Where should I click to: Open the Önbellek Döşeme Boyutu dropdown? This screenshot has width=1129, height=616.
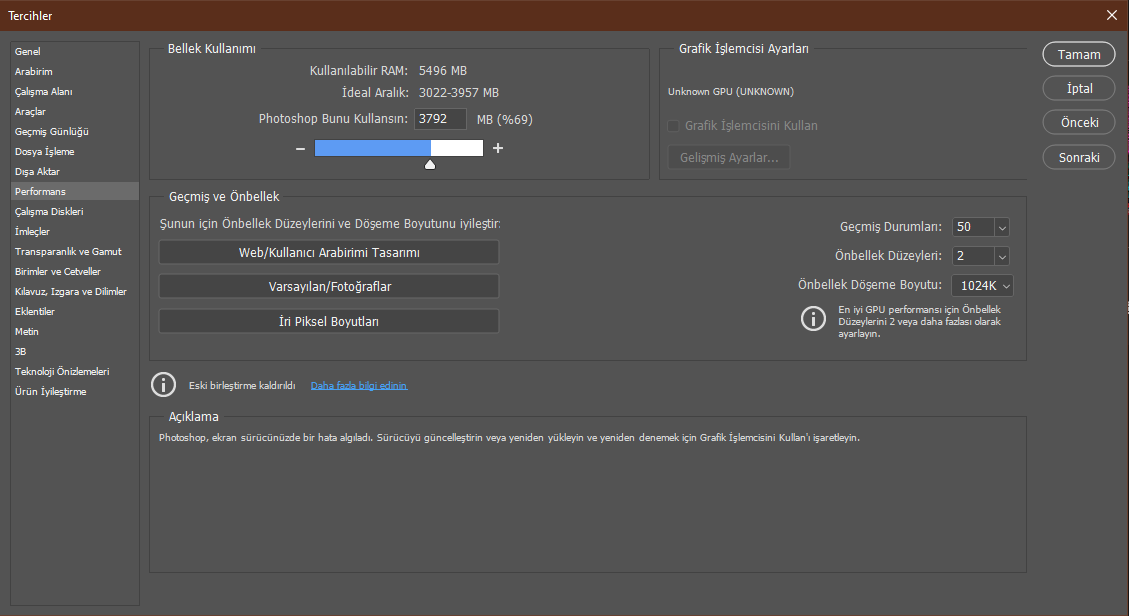(983, 286)
